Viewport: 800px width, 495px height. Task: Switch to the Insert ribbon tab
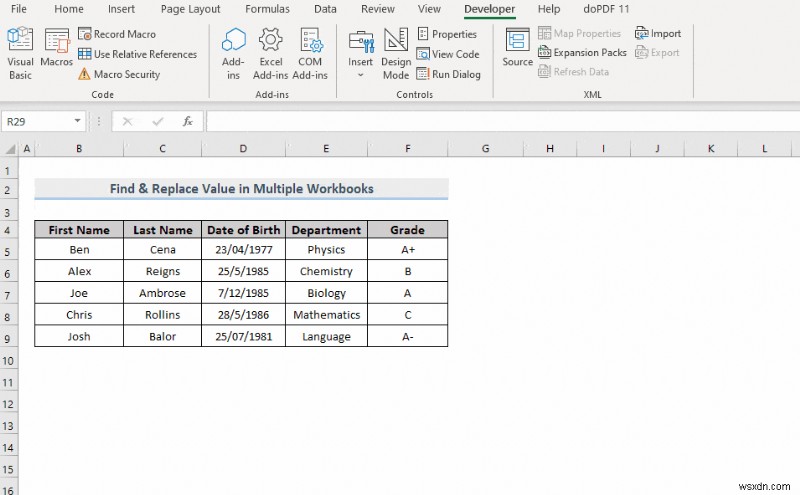pyautogui.click(x=121, y=9)
